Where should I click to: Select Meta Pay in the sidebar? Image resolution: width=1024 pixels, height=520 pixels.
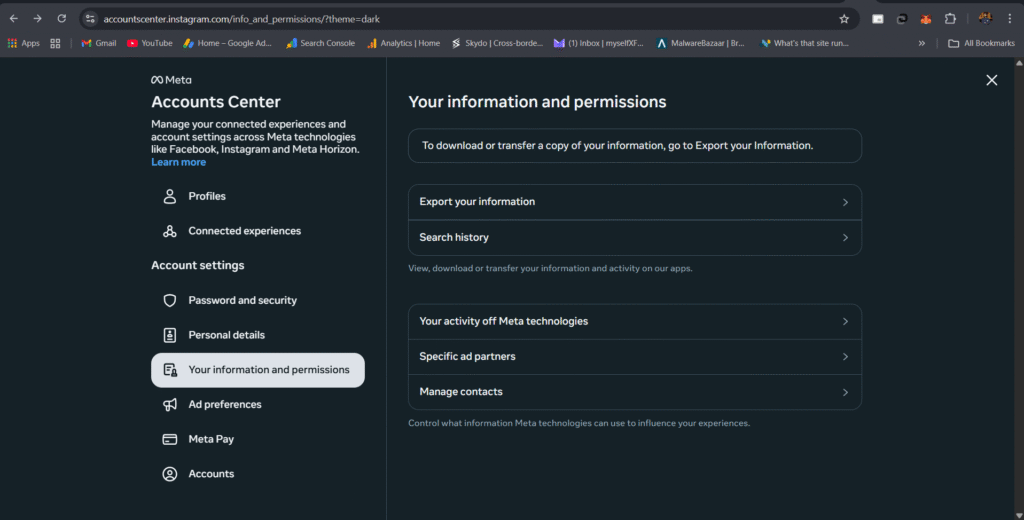(x=258, y=439)
